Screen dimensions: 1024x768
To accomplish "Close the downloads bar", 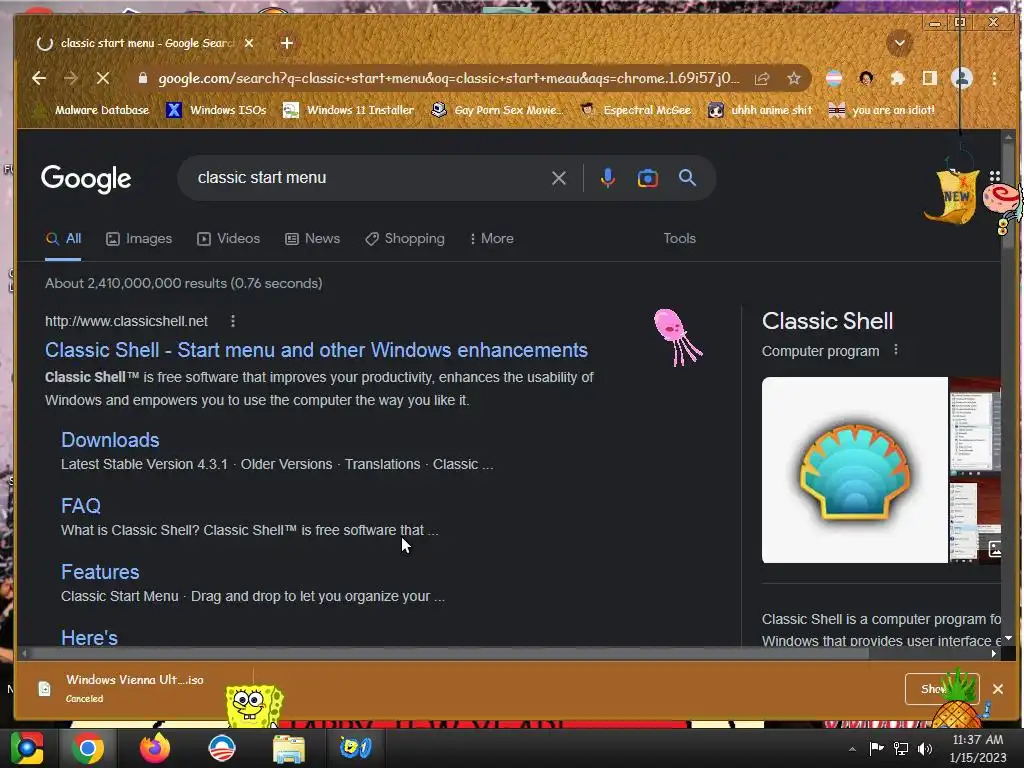I will click(998, 689).
